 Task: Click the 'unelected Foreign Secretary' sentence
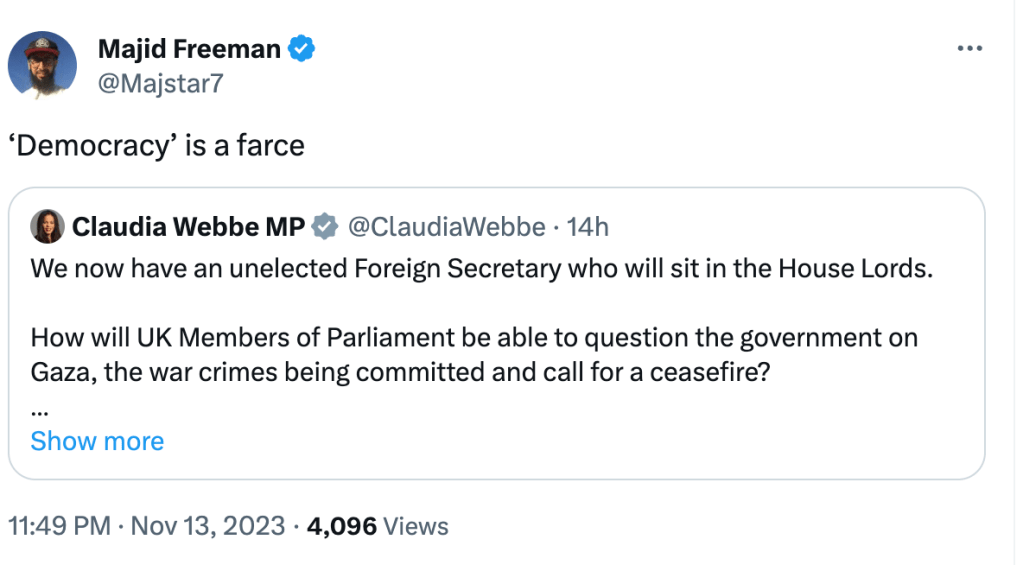coord(481,269)
